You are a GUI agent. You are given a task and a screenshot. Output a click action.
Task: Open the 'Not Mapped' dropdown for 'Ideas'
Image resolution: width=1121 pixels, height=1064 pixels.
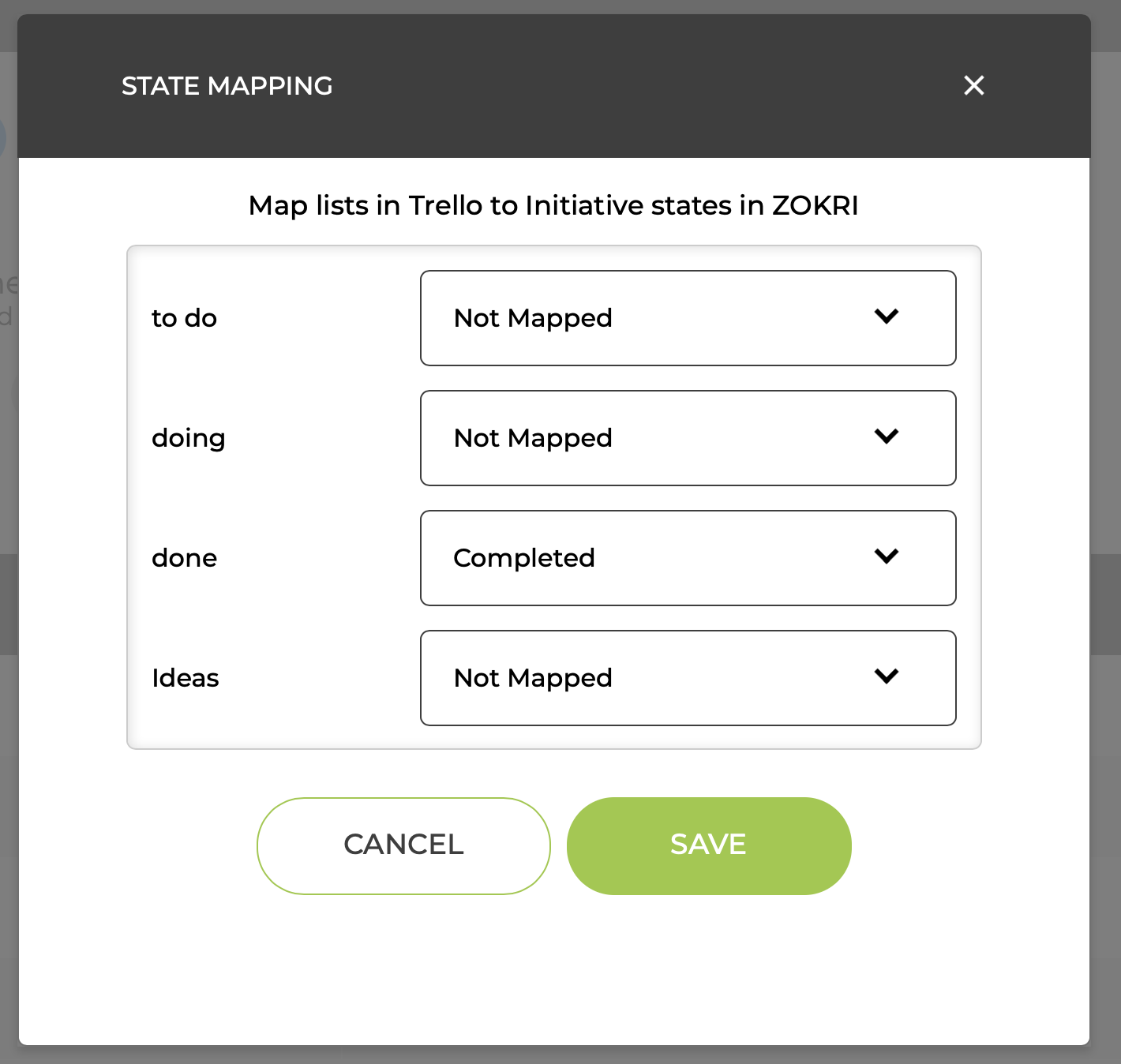coord(688,677)
